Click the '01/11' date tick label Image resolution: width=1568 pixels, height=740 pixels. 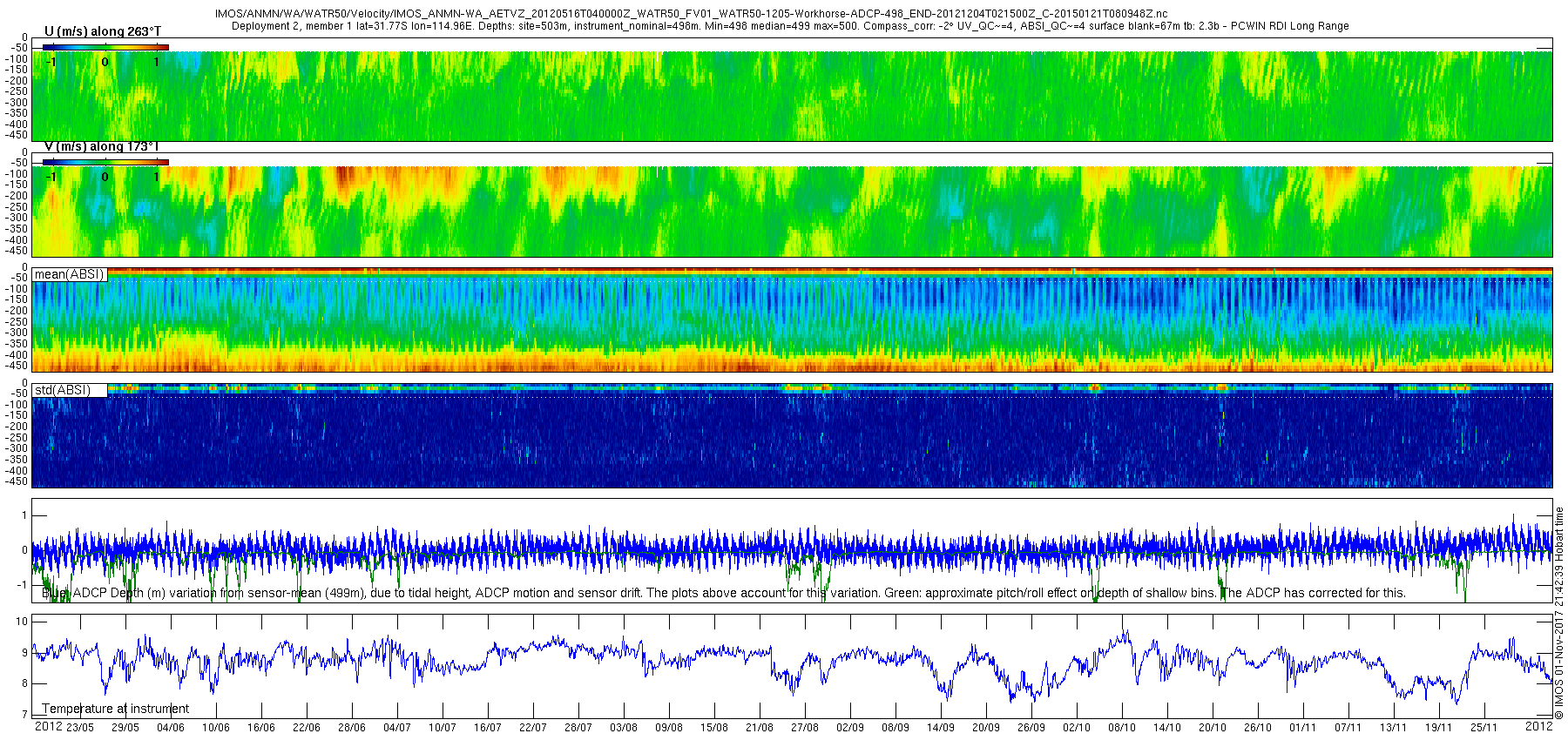[x=1303, y=728]
